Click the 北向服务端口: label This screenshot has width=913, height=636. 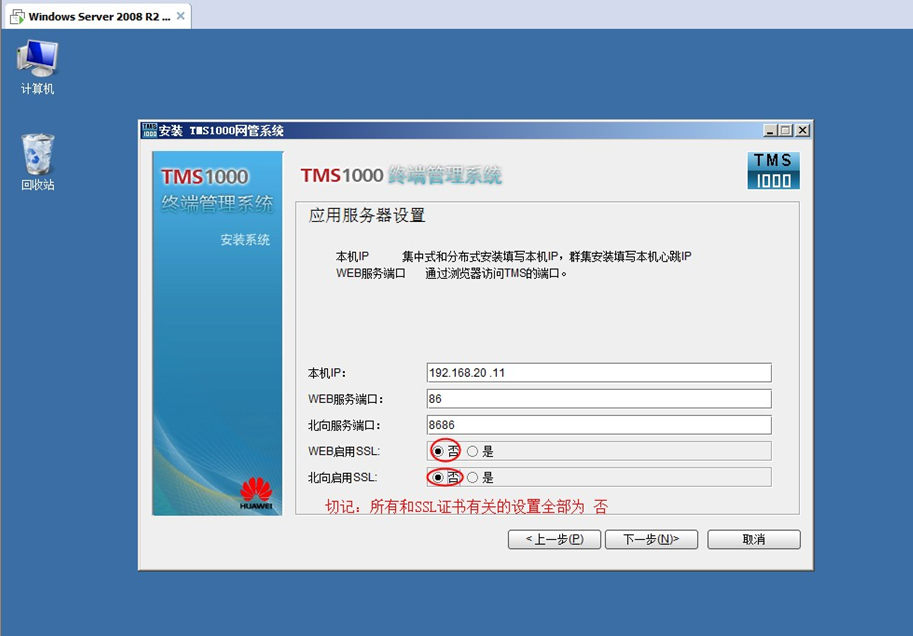tap(344, 425)
